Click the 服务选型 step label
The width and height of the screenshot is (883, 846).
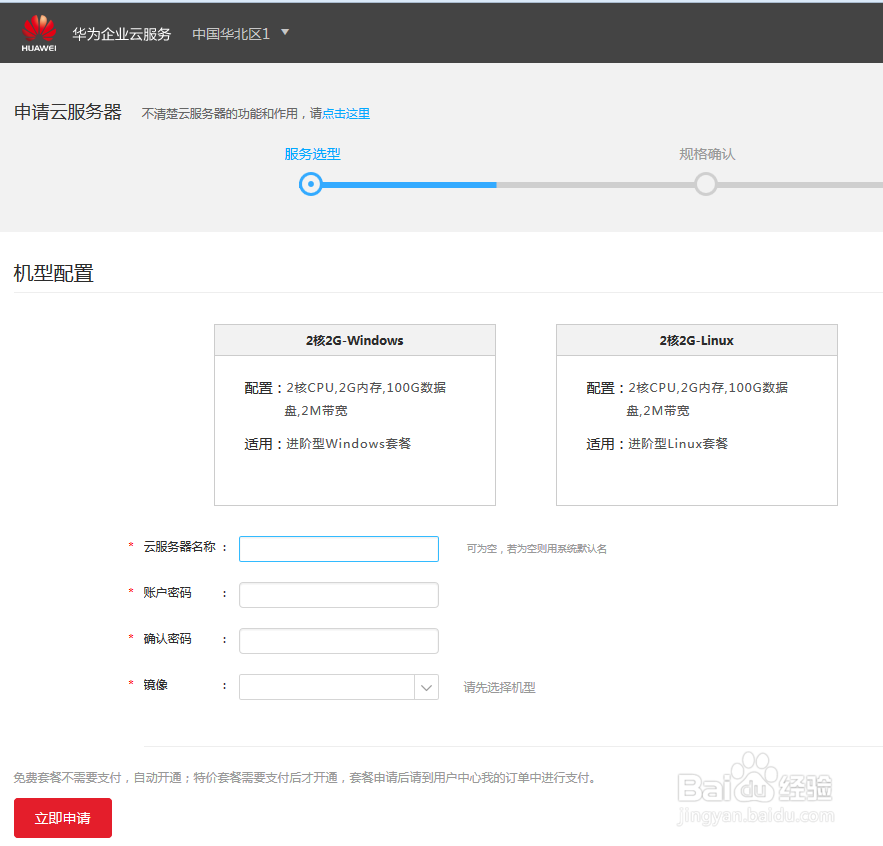pyautogui.click(x=312, y=153)
